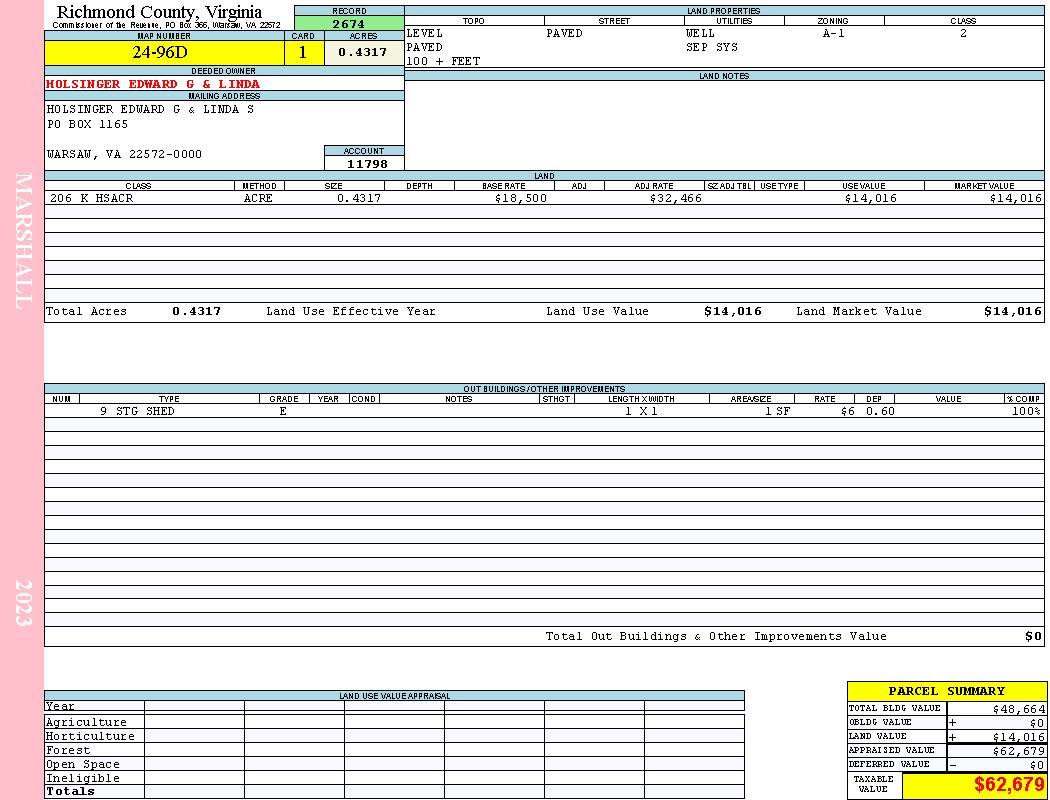
Task: Click the PARCEL SUMMARY heading
Action: coord(946,692)
